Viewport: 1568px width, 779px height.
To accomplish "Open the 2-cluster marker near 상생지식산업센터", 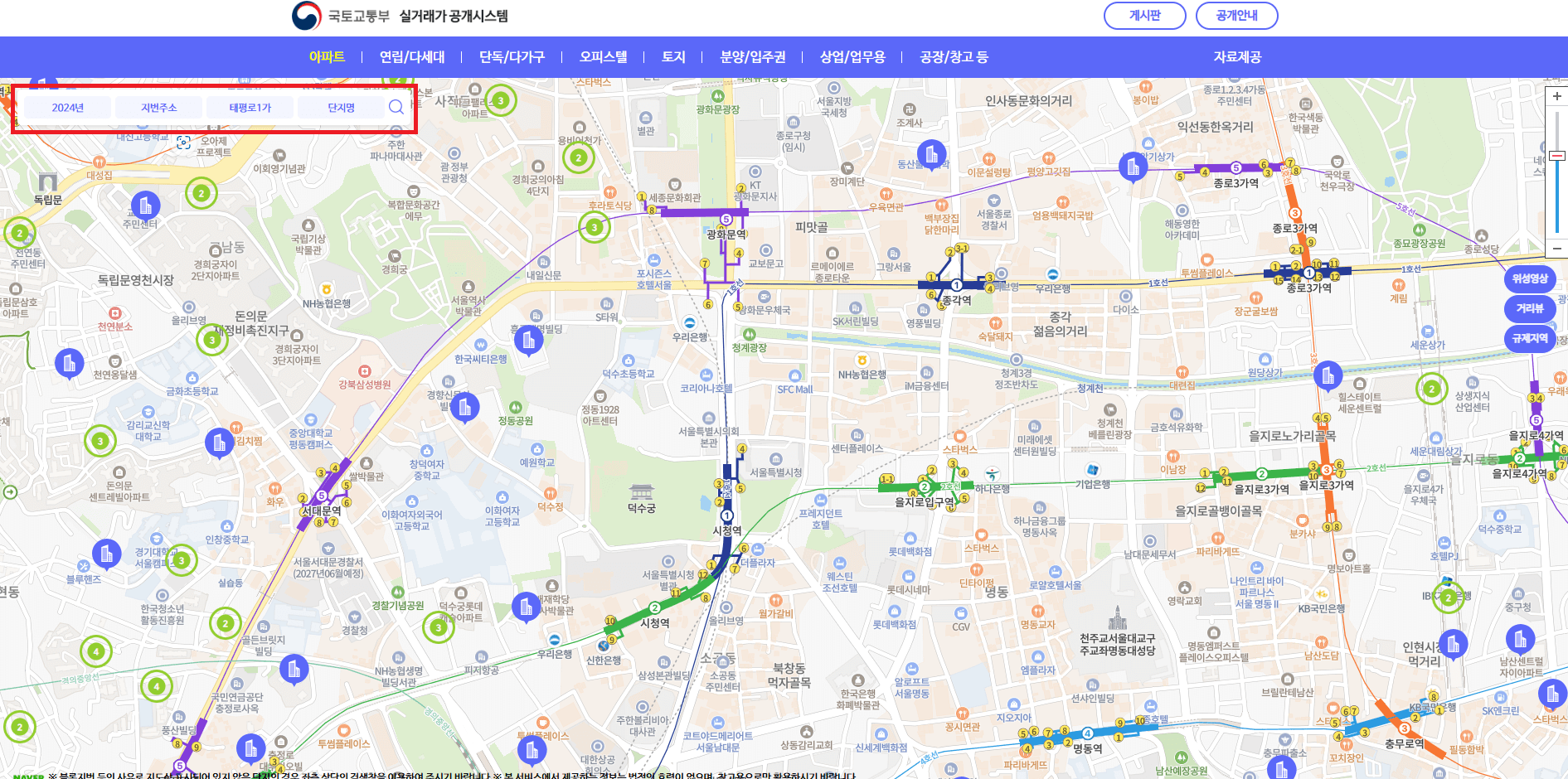I will [x=1431, y=389].
